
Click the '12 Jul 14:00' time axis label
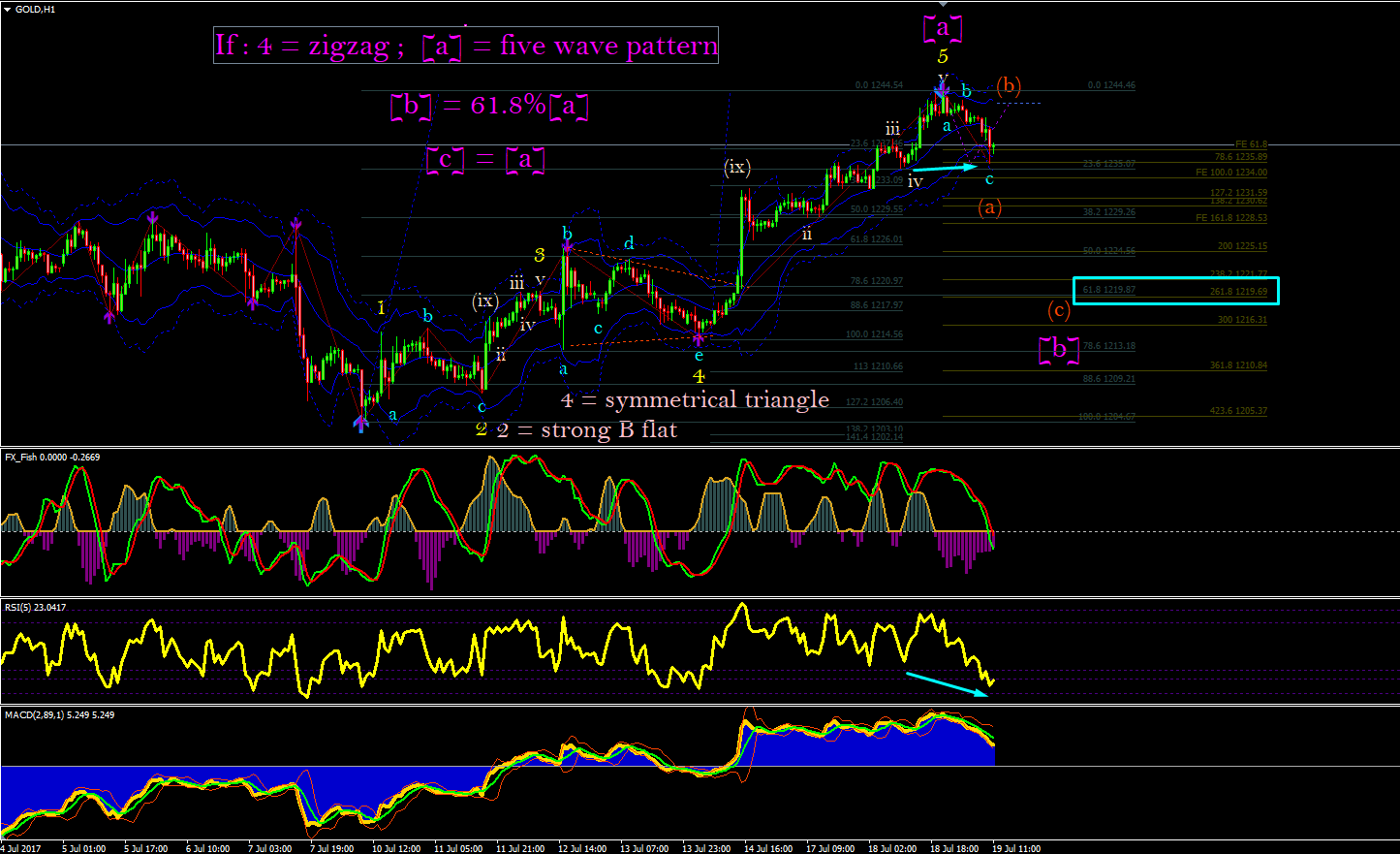pyautogui.click(x=582, y=848)
